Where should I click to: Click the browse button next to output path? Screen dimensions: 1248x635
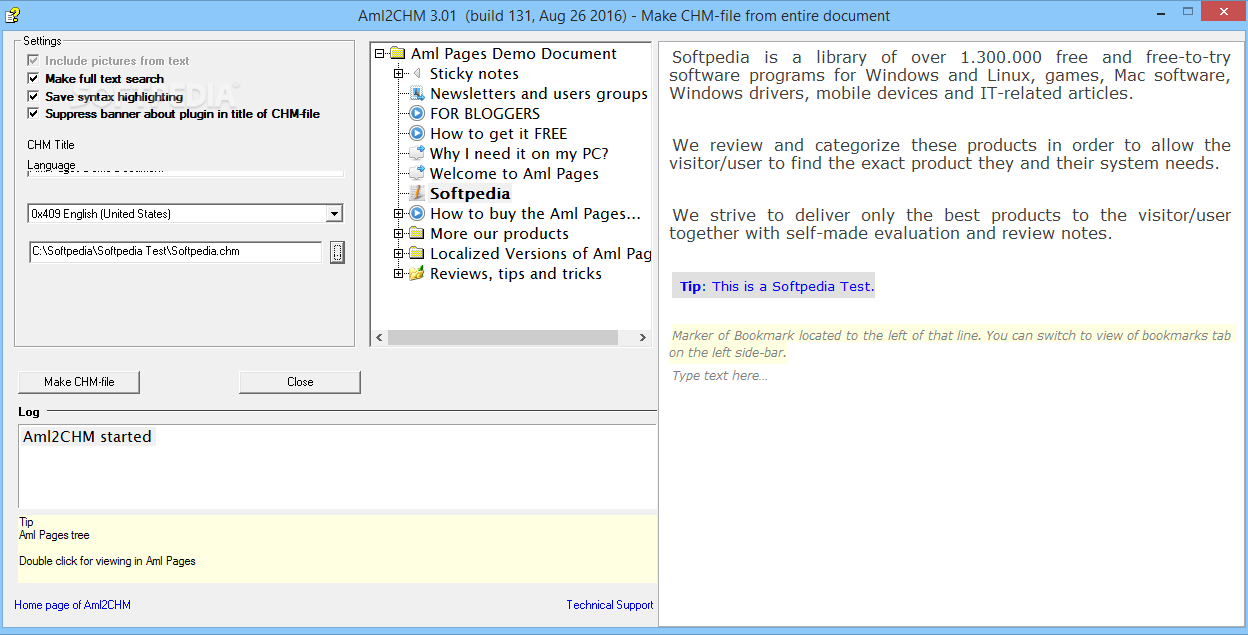(x=337, y=252)
